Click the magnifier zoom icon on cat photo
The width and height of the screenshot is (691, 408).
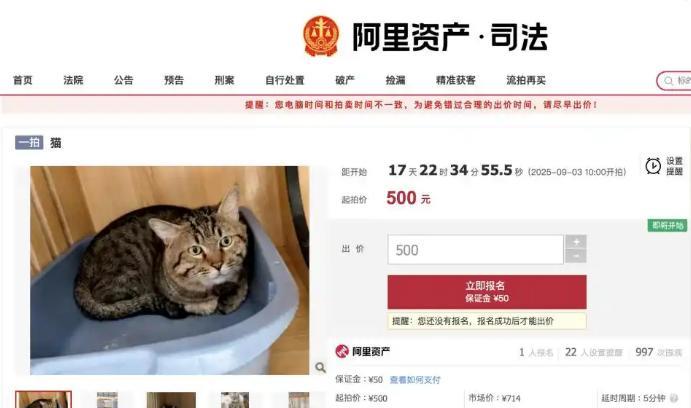click(320, 367)
